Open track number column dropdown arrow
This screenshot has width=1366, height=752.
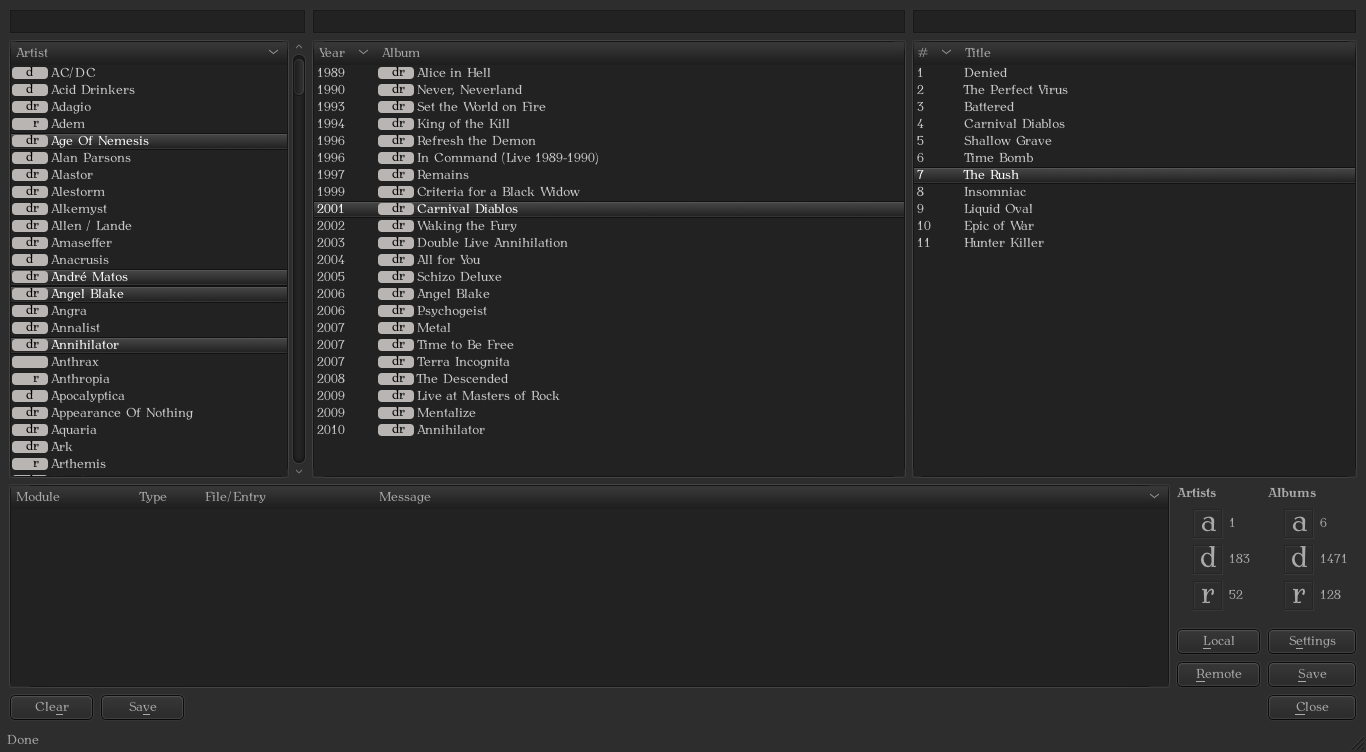point(946,52)
